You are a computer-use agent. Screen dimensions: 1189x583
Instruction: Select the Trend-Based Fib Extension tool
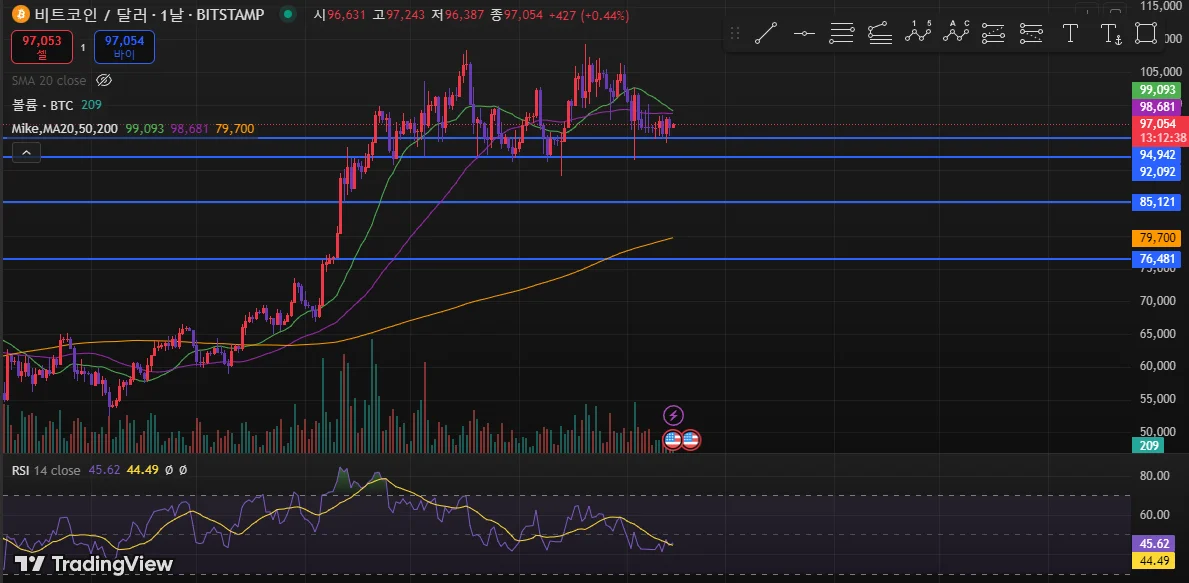pos(880,33)
